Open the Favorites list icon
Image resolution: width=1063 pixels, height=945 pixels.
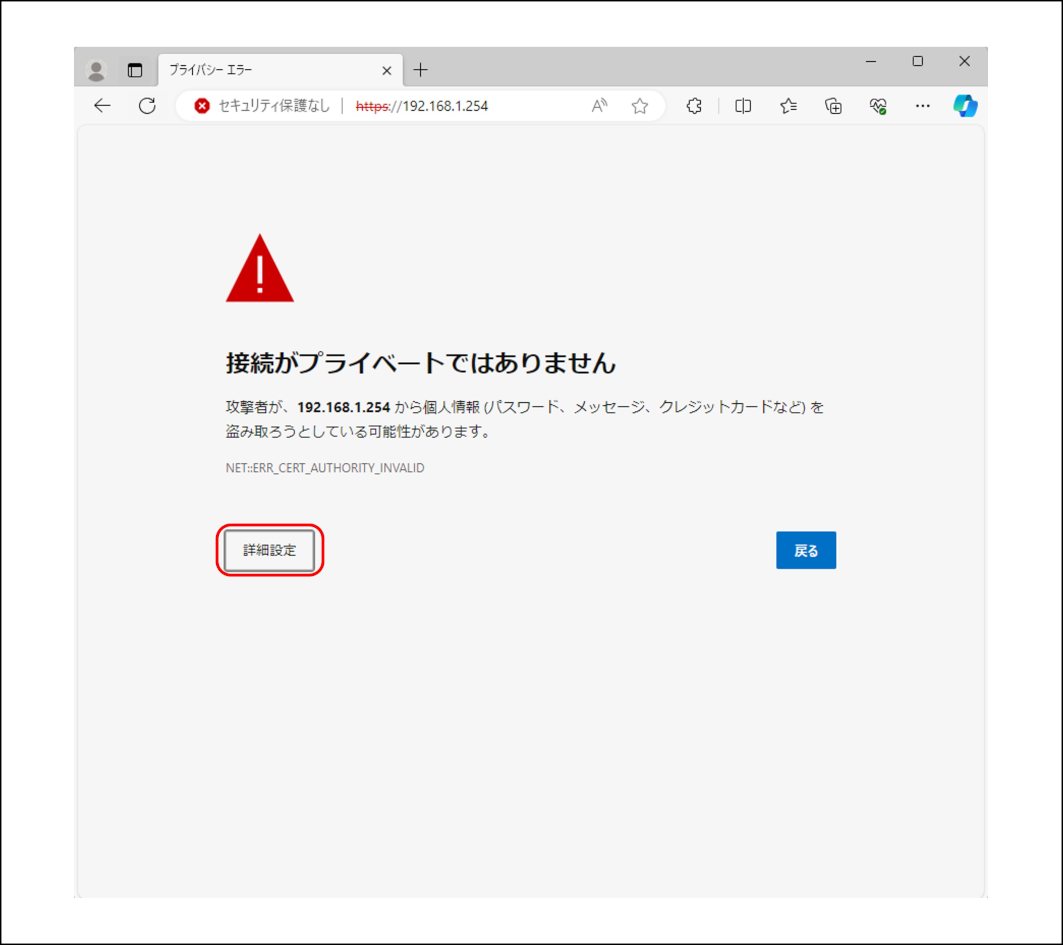[788, 106]
